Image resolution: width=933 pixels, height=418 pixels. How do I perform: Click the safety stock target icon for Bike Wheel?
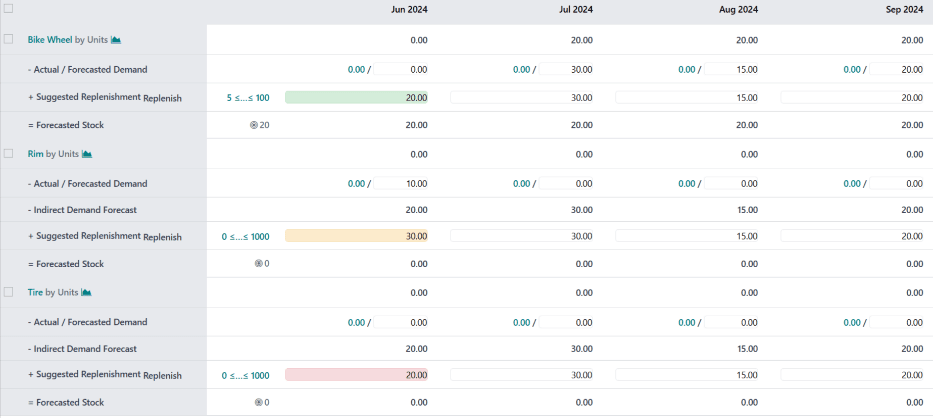[254, 126]
